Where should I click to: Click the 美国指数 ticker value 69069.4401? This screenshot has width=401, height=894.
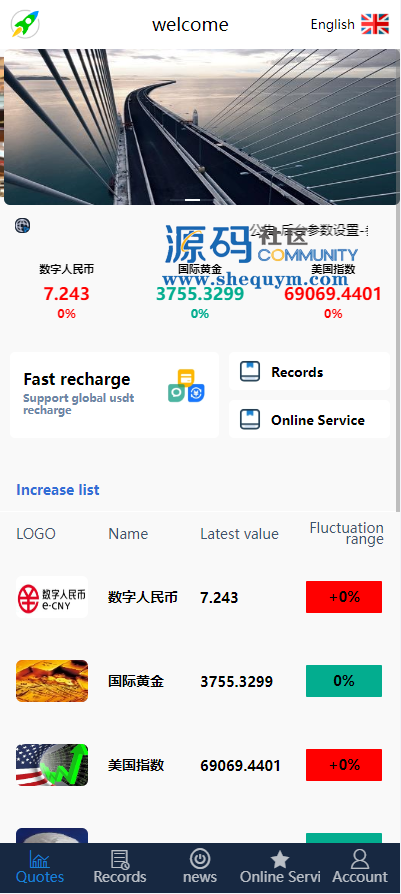333,294
